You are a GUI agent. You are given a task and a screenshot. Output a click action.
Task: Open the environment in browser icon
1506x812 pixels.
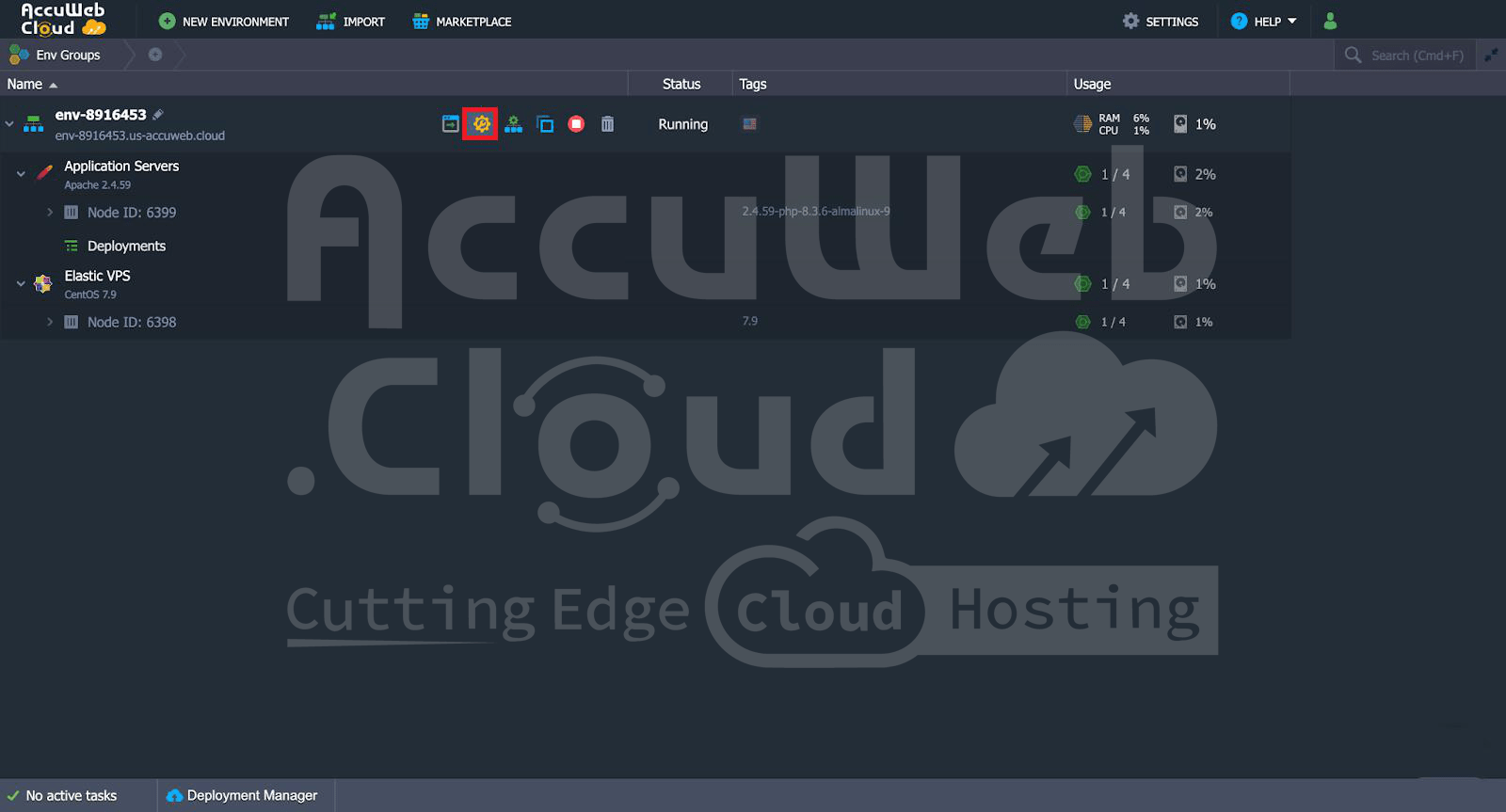pyautogui.click(x=451, y=124)
